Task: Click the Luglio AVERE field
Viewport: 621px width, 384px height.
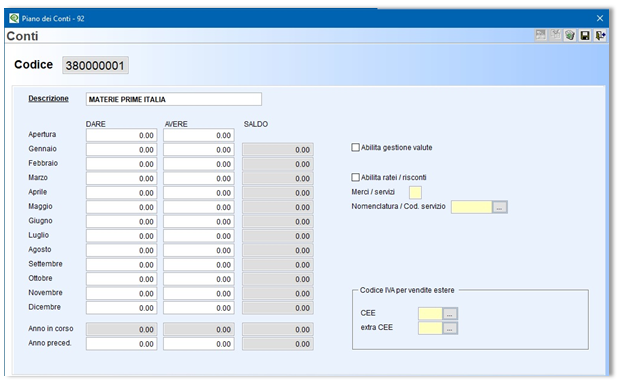Action: coord(198,236)
